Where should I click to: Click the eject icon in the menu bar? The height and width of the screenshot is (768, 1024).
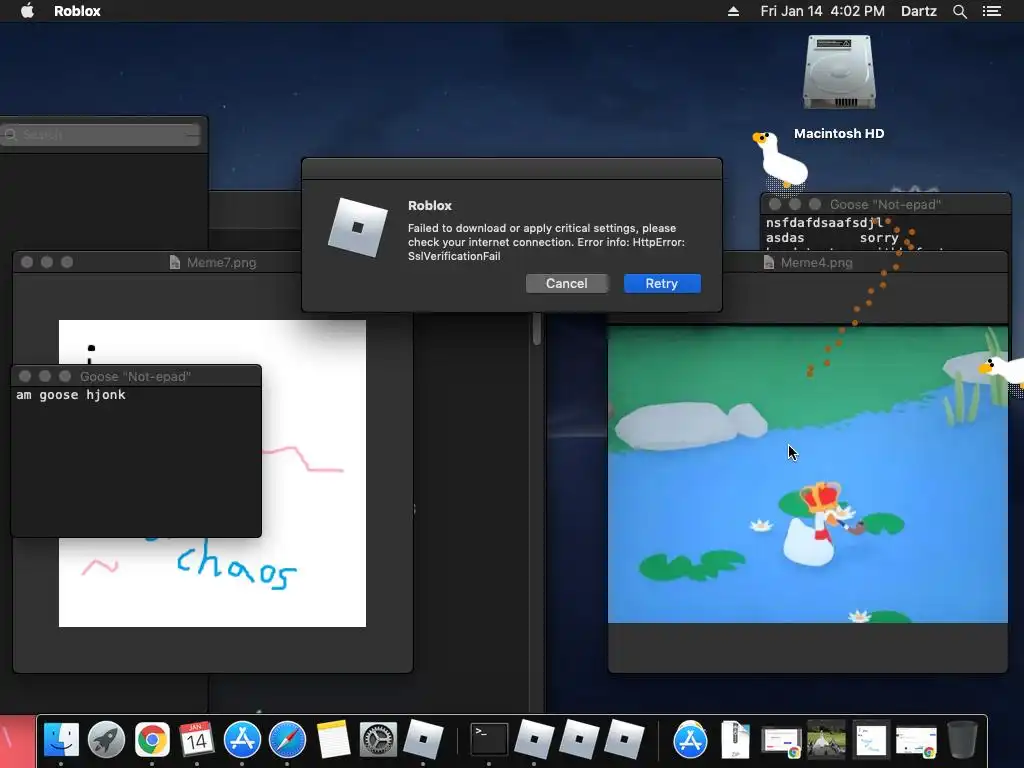pyautogui.click(x=733, y=11)
